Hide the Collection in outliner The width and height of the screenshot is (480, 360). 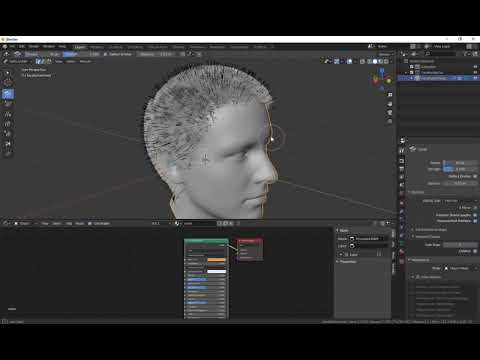tap(475, 67)
